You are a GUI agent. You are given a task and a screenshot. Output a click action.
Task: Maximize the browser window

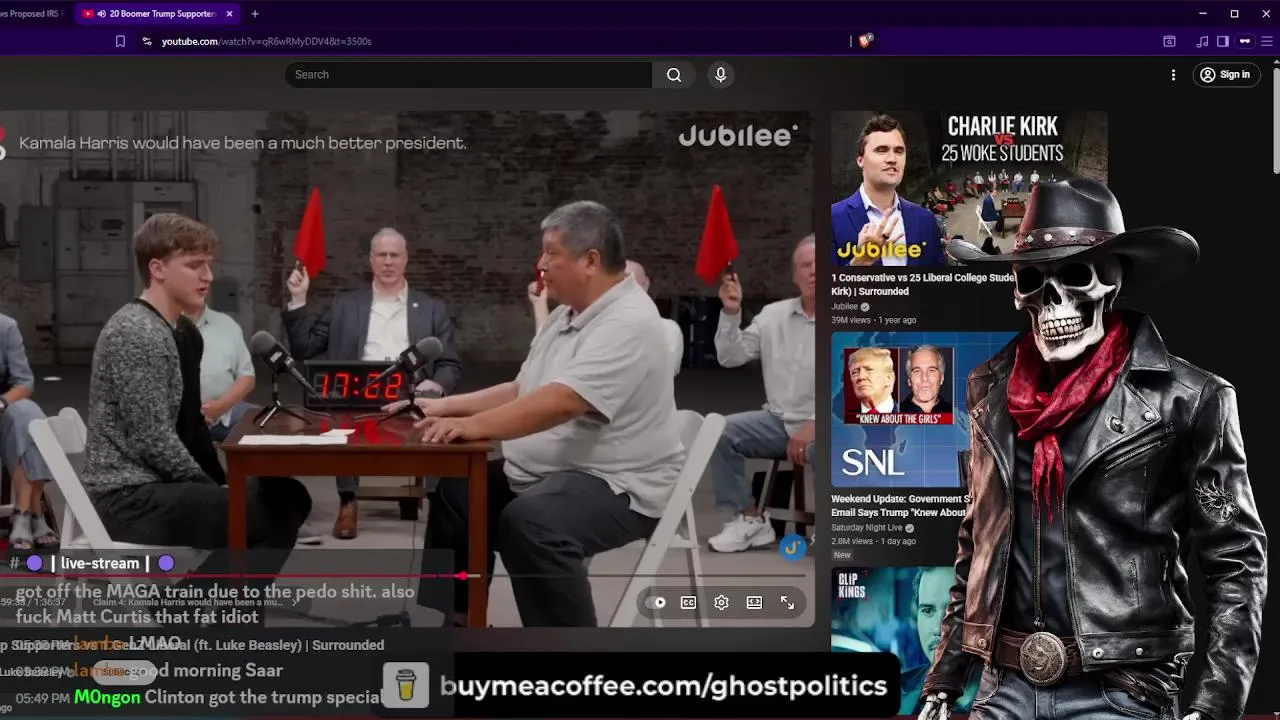[x=1234, y=14]
